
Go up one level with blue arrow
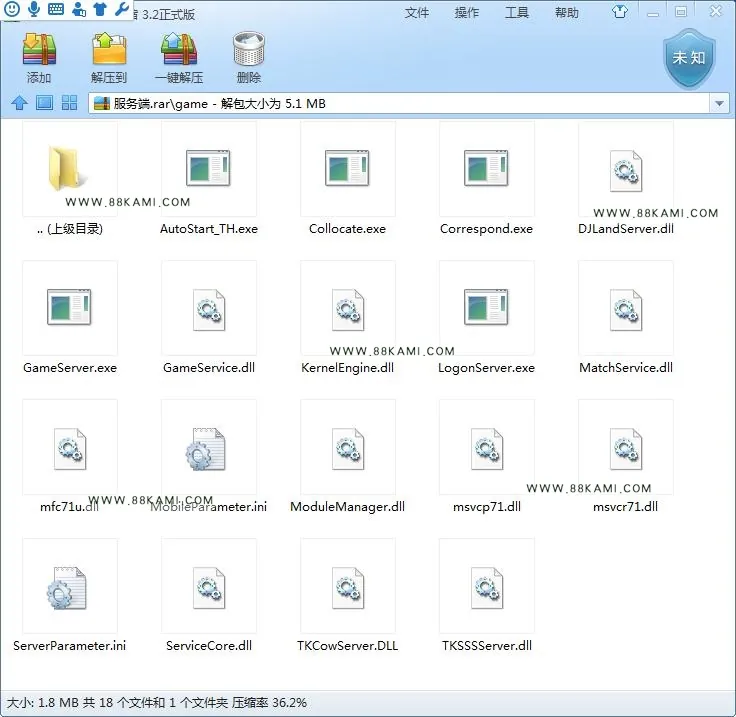[19, 103]
